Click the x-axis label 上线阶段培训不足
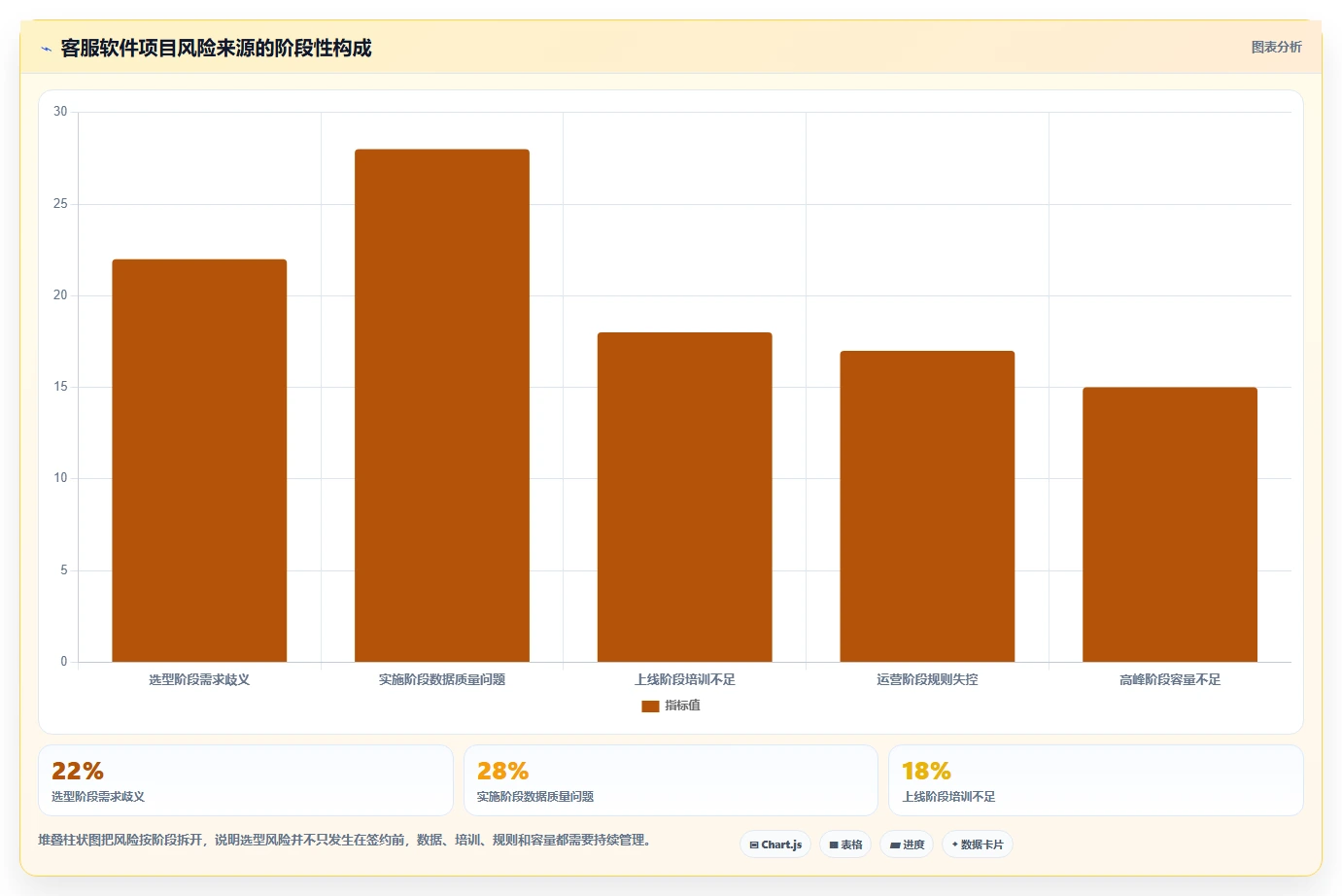The image size is (1342, 896). coord(685,679)
